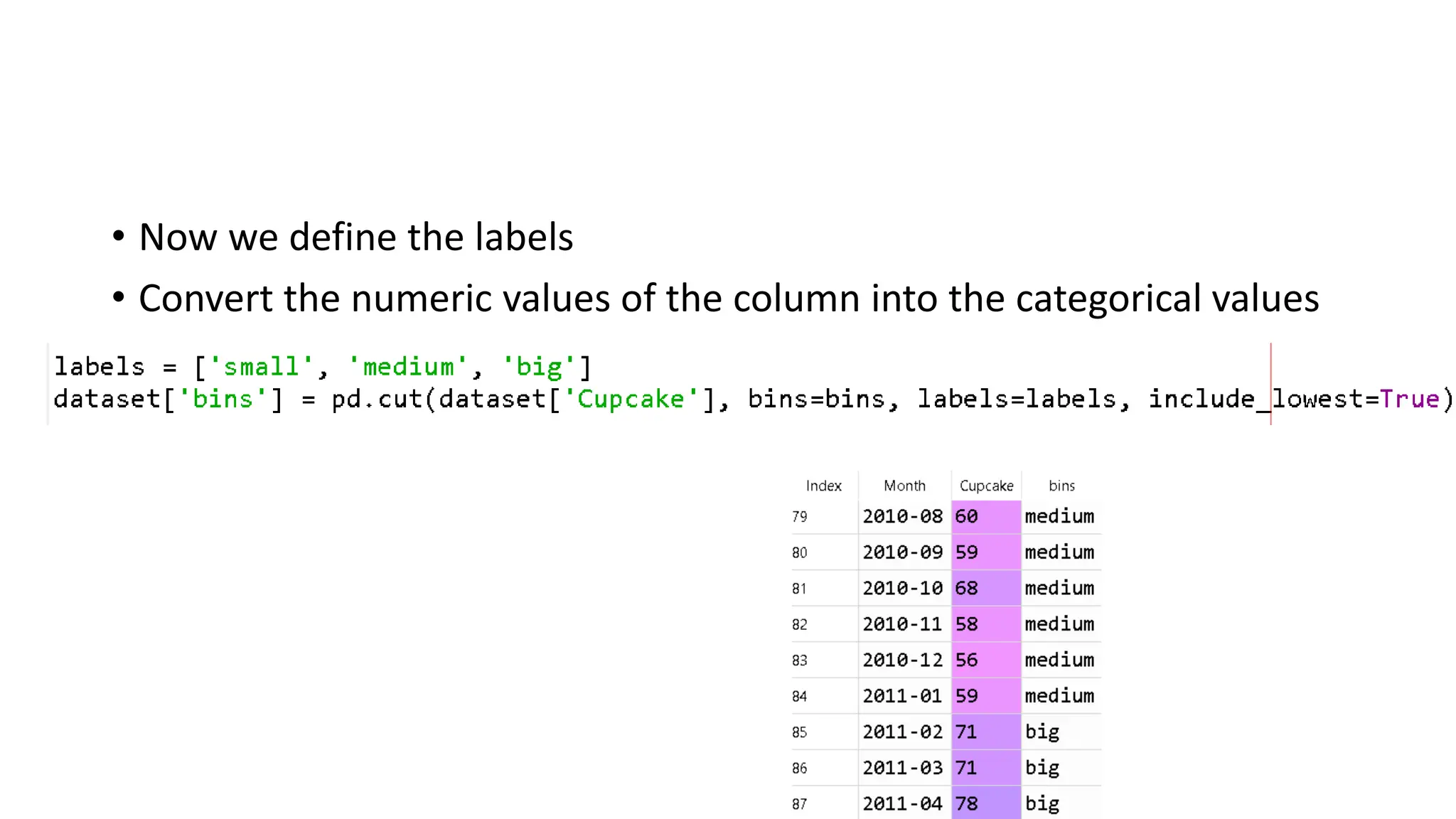Image resolution: width=1456 pixels, height=819 pixels.
Task: Click the 'medium' bin in row 81
Action: 1059,588
